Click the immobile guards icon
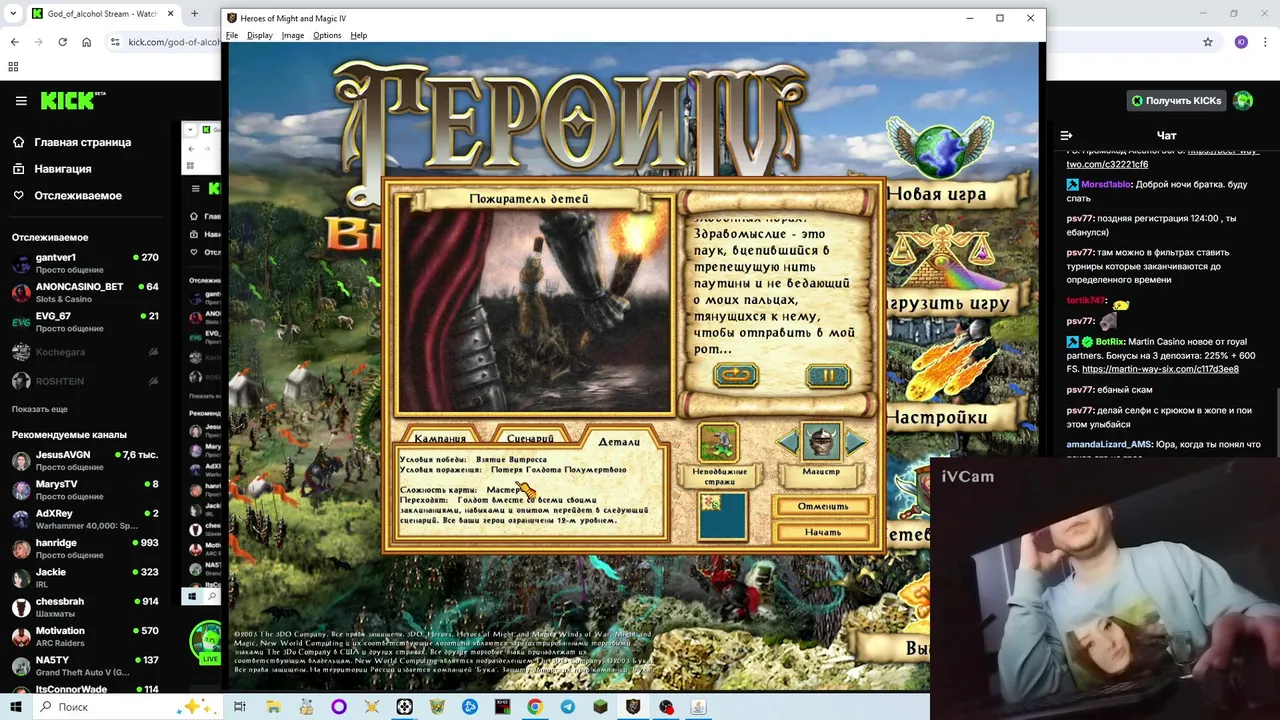This screenshot has height=720, width=1280. (x=719, y=443)
